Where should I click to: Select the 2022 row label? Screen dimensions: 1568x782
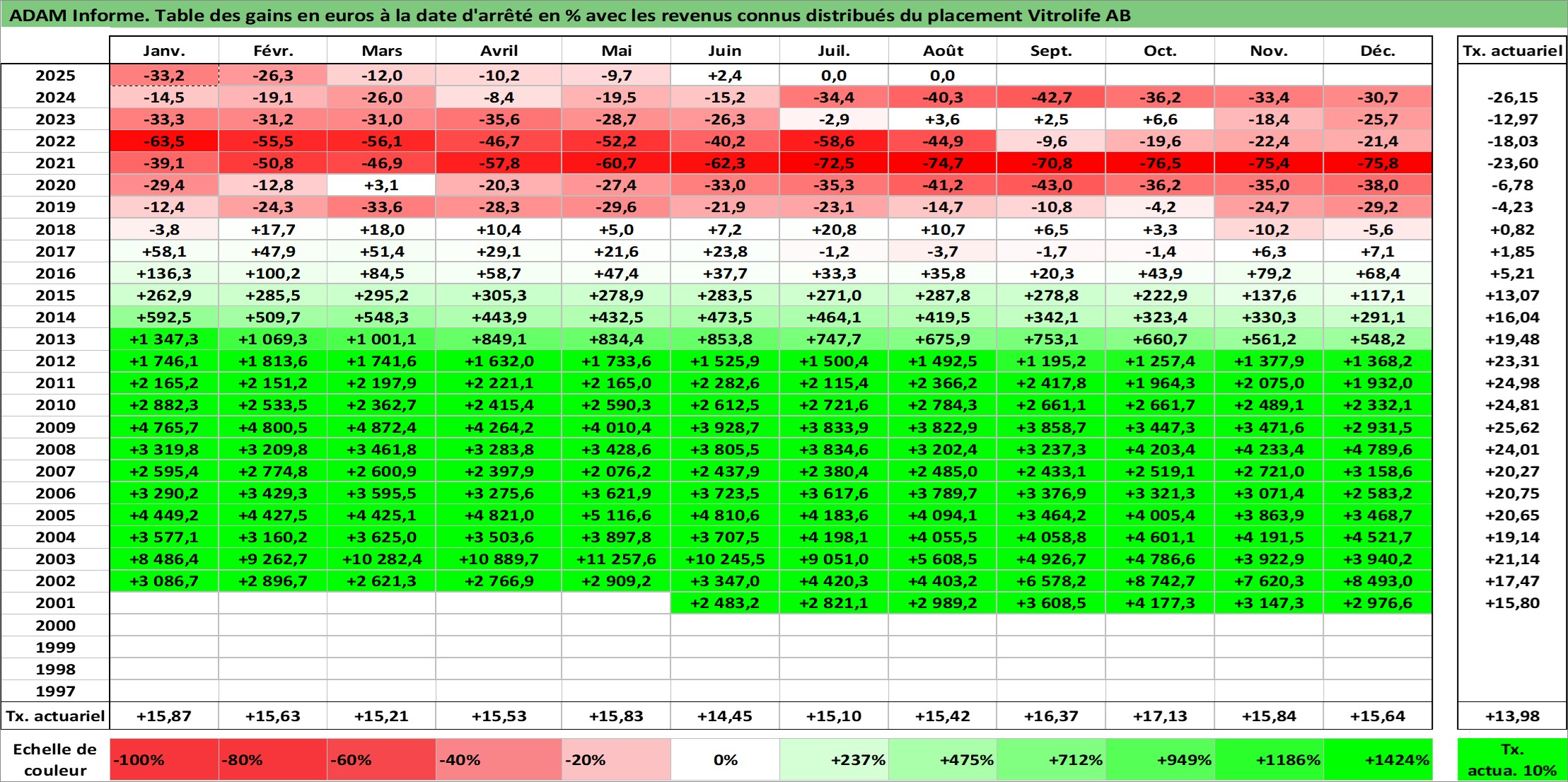click(x=55, y=141)
